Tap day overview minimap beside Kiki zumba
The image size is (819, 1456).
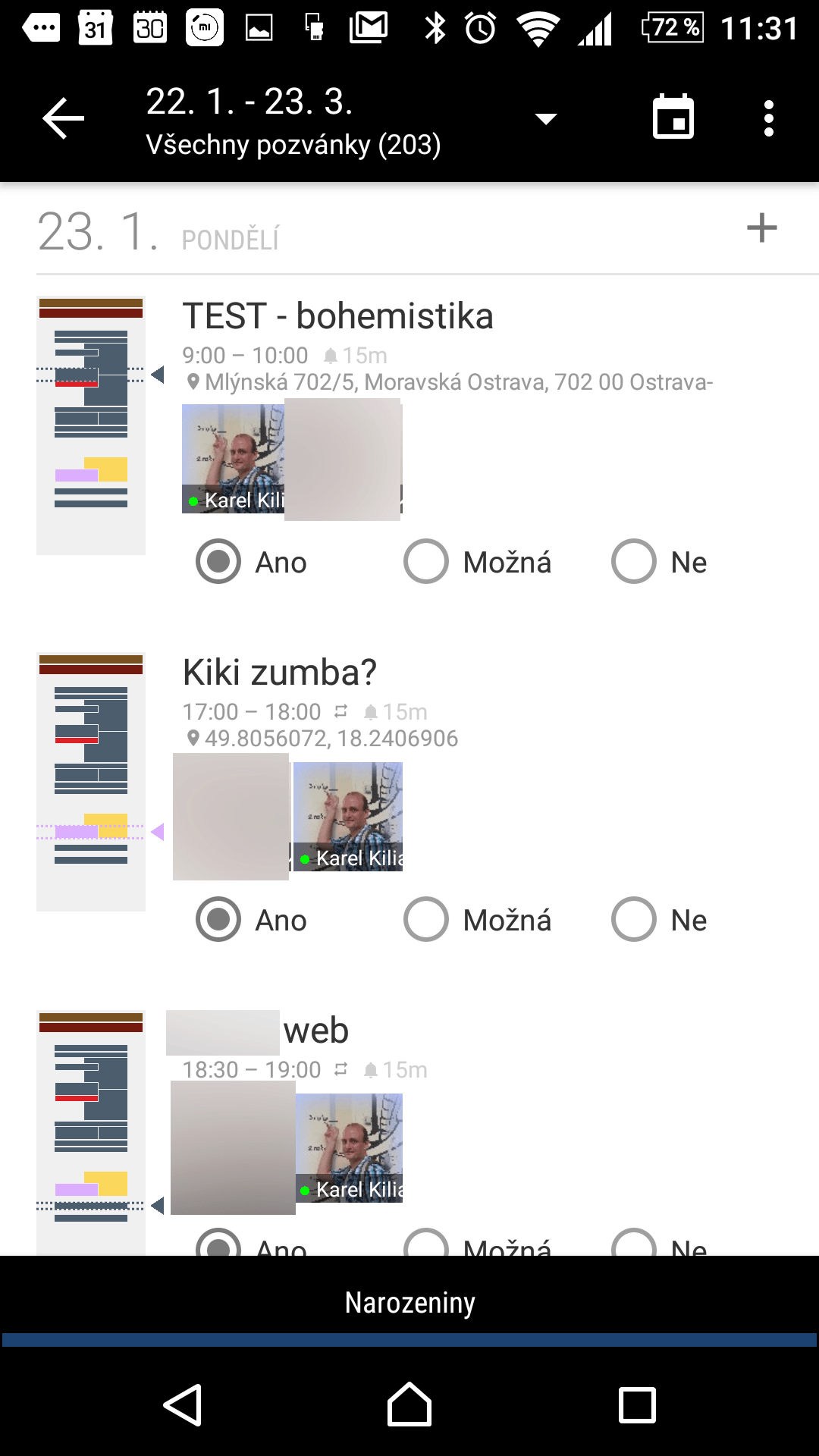[91, 782]
